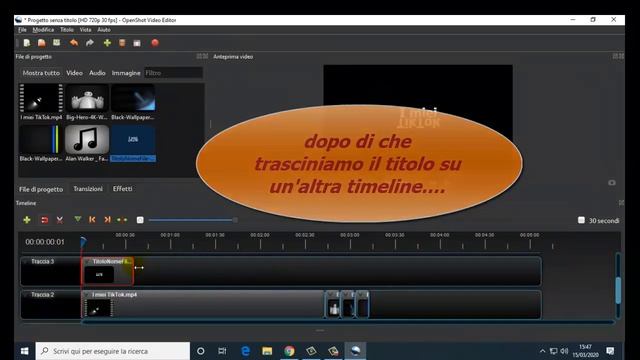The height and width of the screenshot is (360, 640).
Task: Import files with green plus toolbar icon
Action: [x=107, y=43]
